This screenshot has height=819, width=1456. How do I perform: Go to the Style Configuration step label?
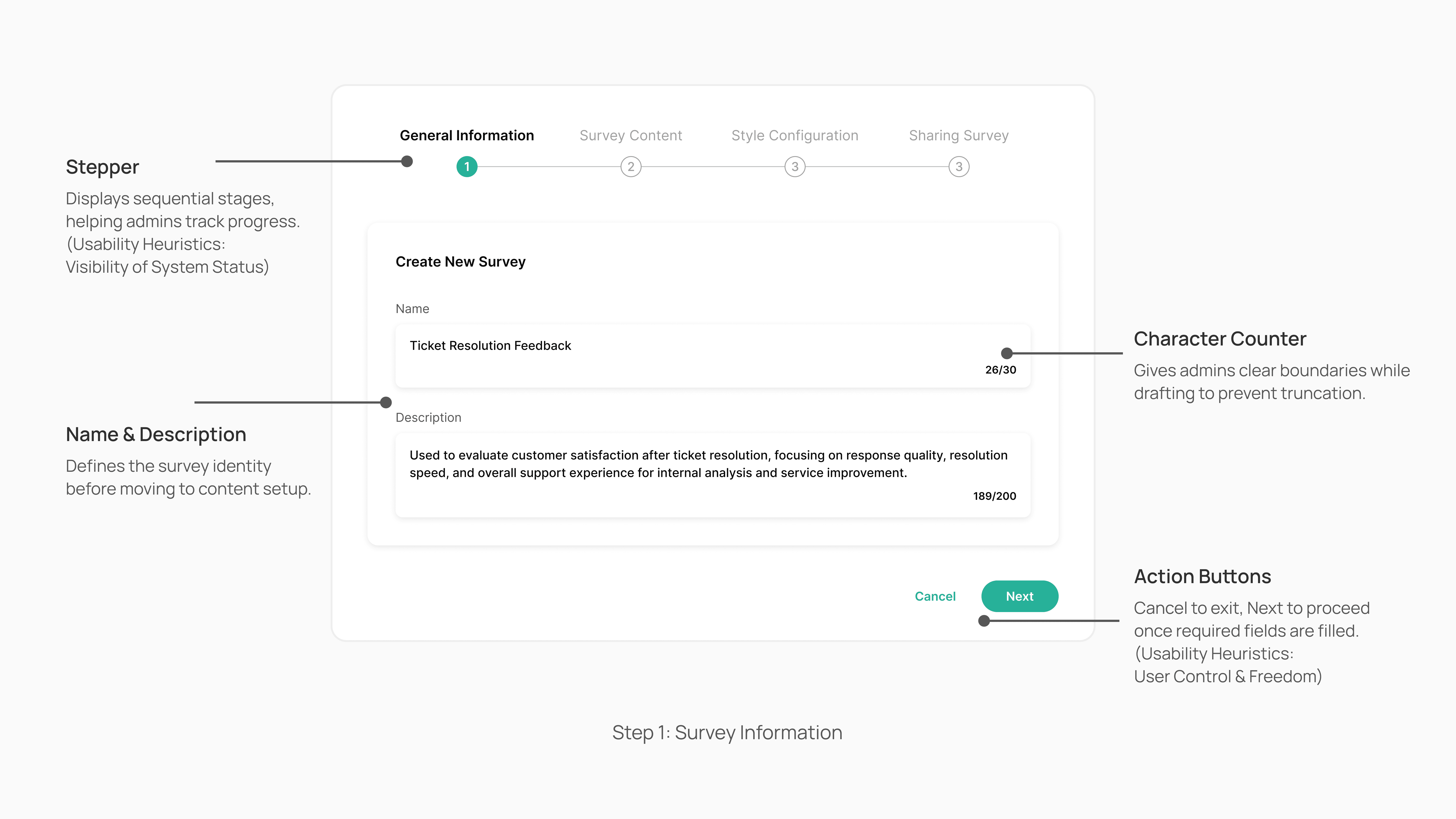point(795,136)
